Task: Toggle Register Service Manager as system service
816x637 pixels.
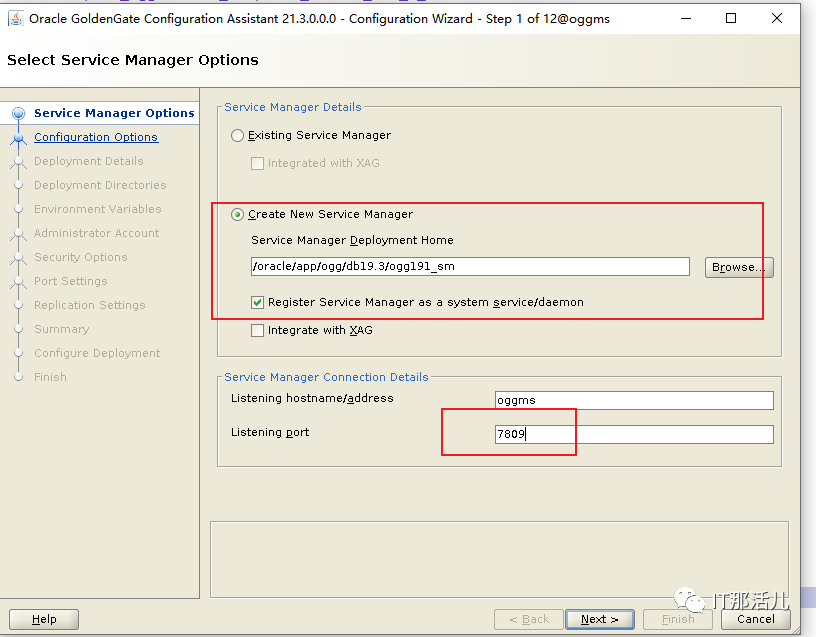Action: click(x=258, y=302)
